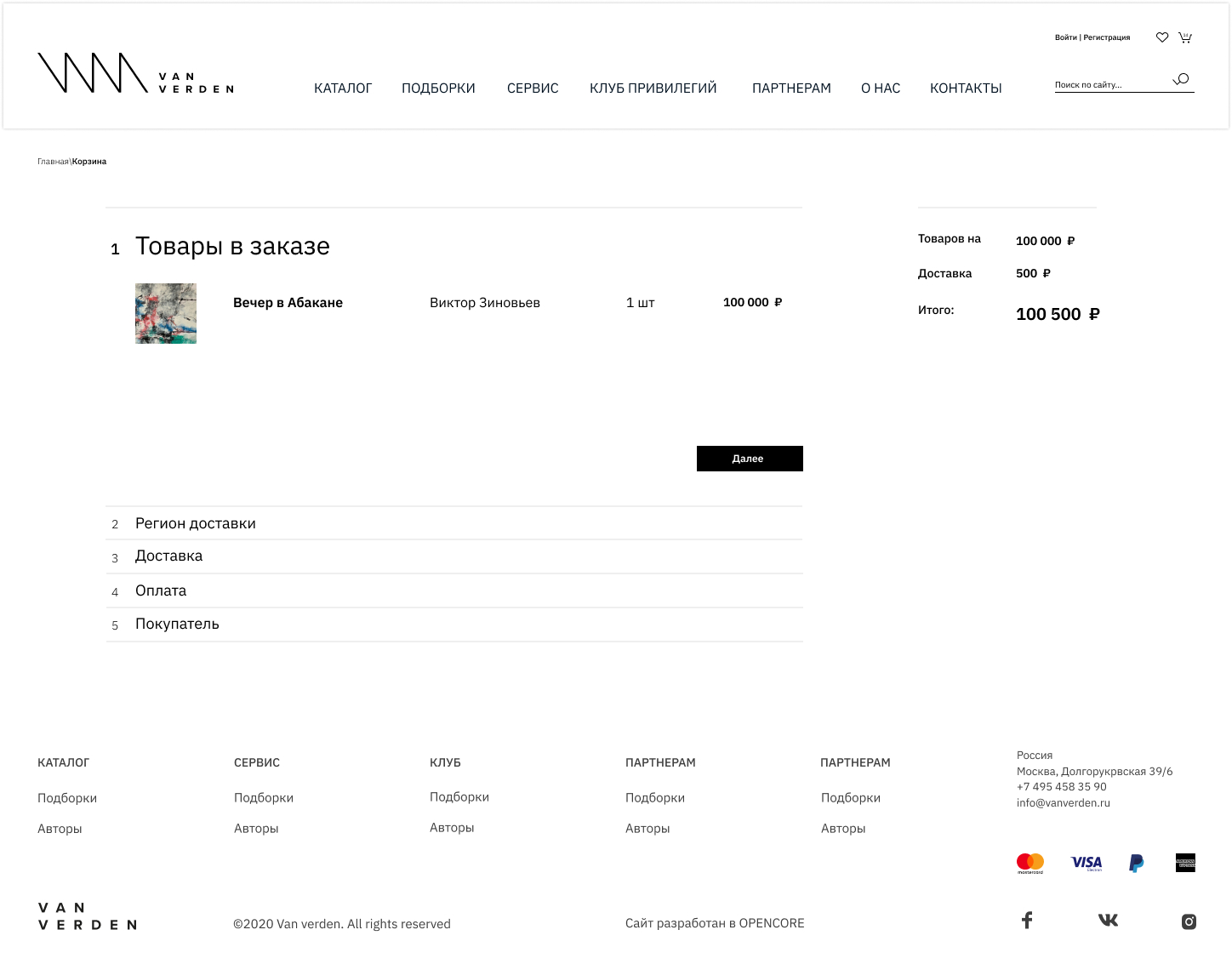Image resolution: width=1232 pixels, height=964 pixels.
Task: Open Подборки under footer КЛУБ
Action: coord(459,797)
